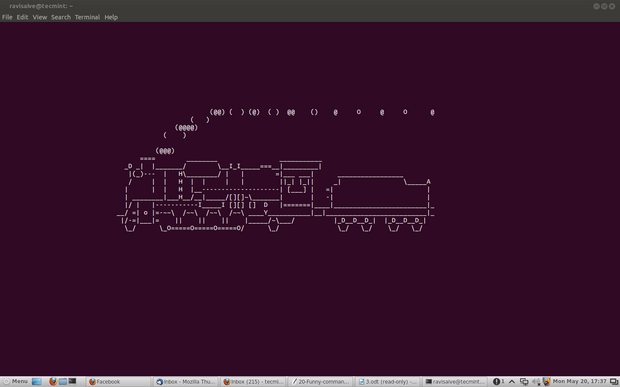Click the shield tray icon
Viewport: 620px width, 387px height.
(x=546, y=381)
